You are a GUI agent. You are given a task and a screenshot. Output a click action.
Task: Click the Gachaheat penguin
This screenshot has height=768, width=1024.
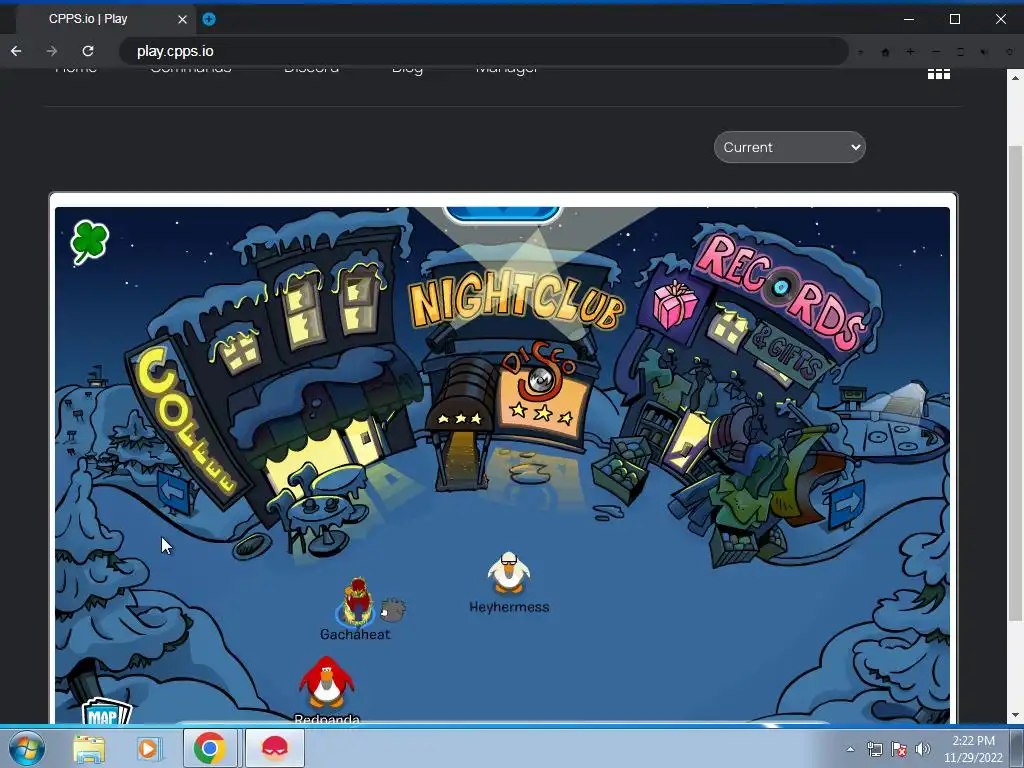click(x=357, y=602)
